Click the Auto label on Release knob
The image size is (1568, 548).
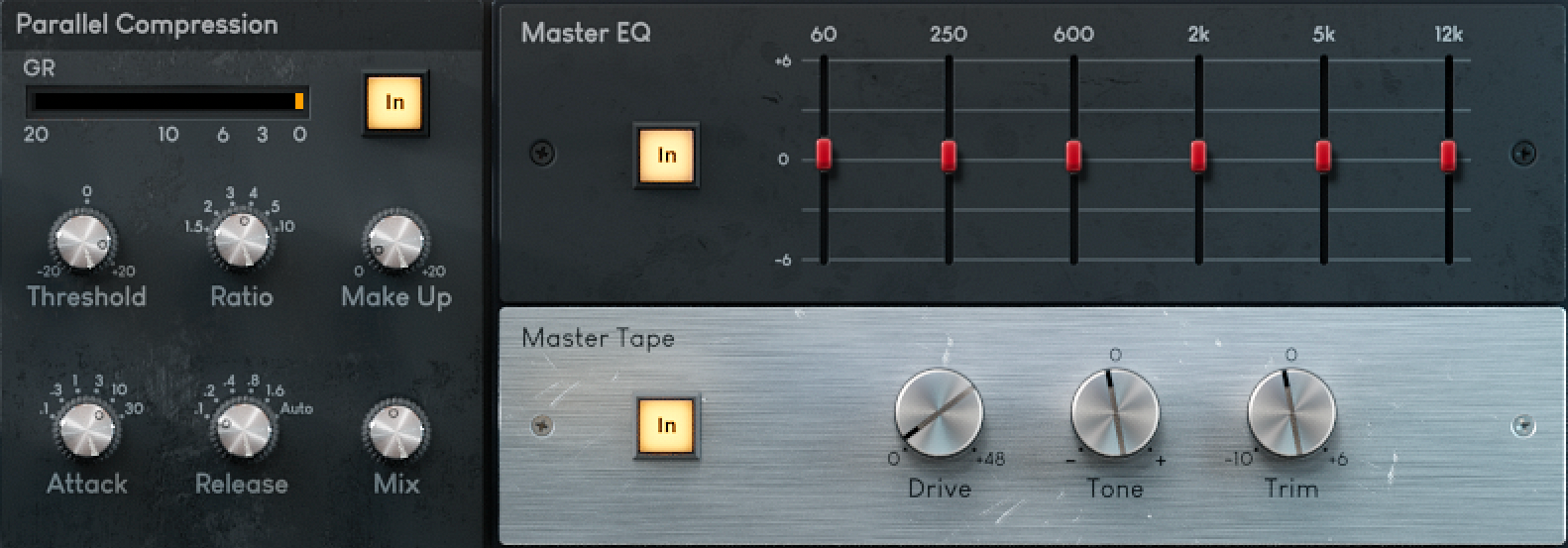[296, 408]
